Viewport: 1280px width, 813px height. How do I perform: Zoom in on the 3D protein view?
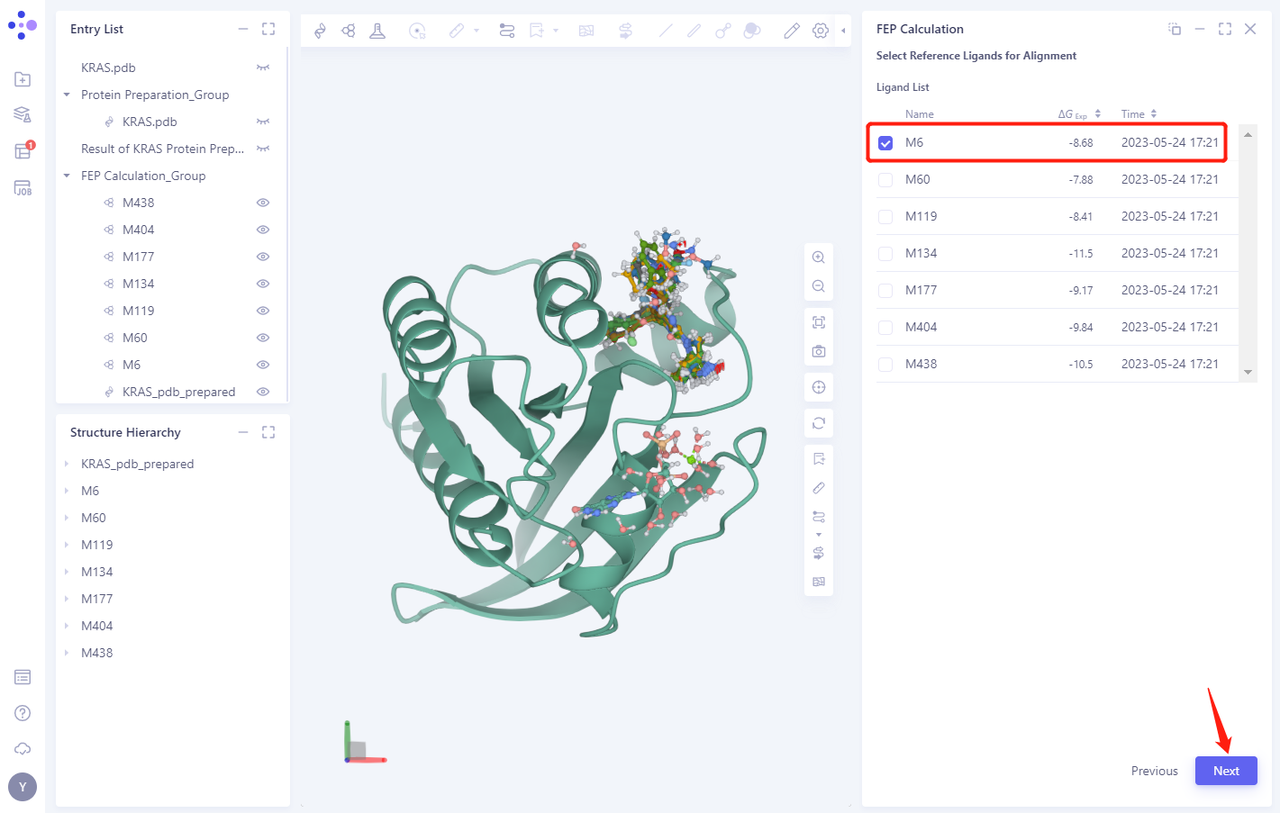click(818, 257)
